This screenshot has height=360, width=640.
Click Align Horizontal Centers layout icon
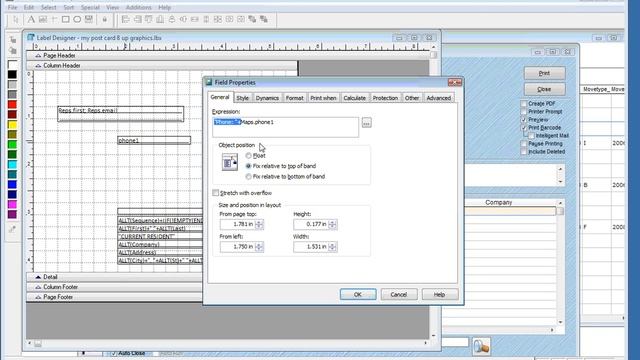(183, 19)
